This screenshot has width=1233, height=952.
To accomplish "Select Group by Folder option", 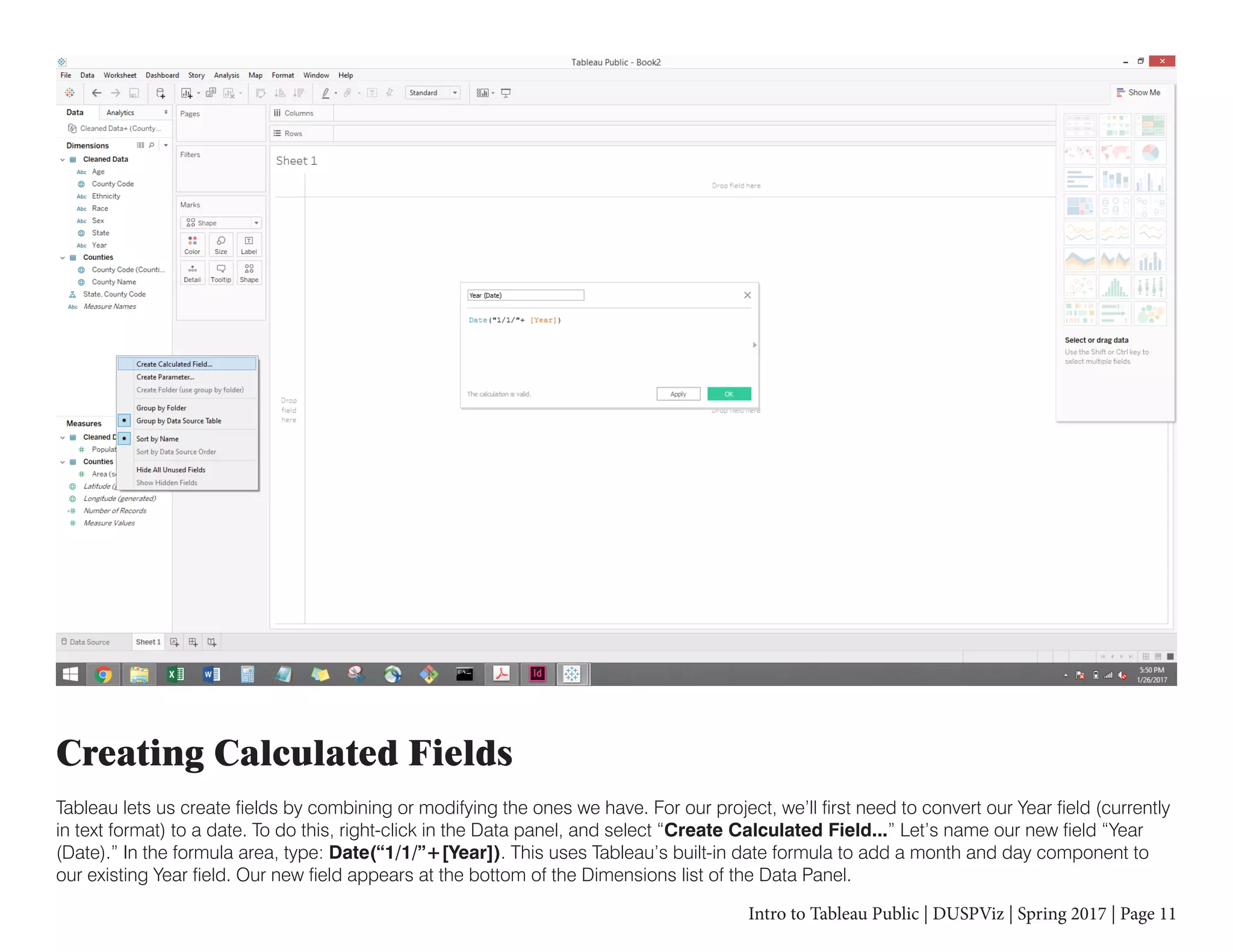I will pos(161,408).
